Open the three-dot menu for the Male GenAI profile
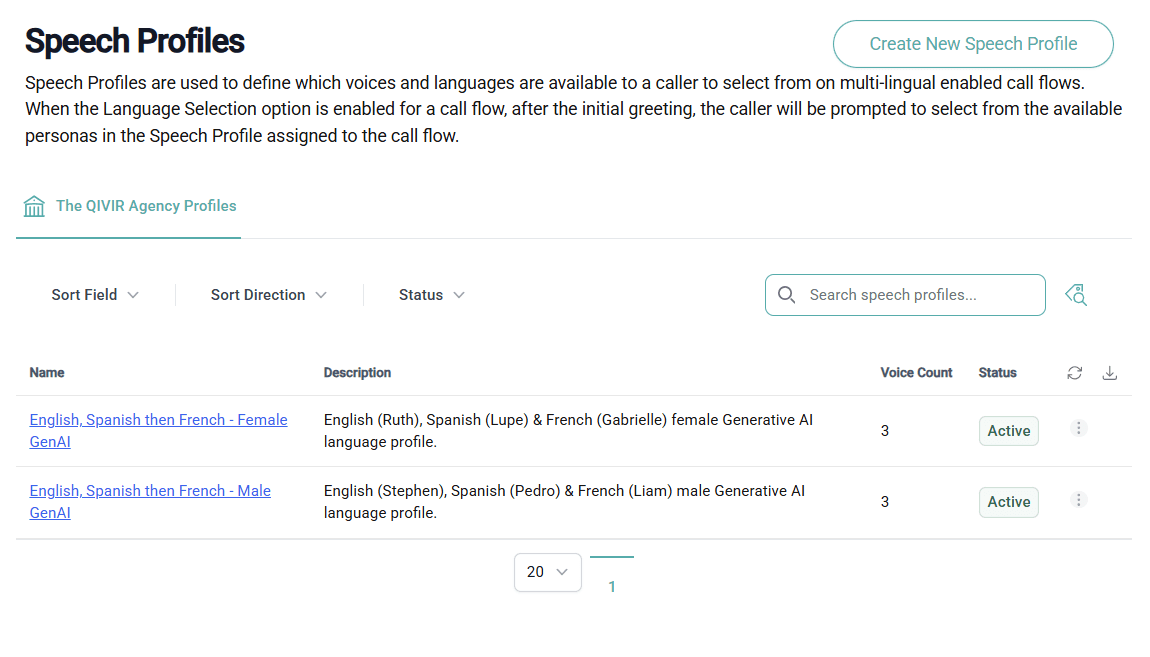Viewport: 1150px width, 657px height. pos(1078,500)
